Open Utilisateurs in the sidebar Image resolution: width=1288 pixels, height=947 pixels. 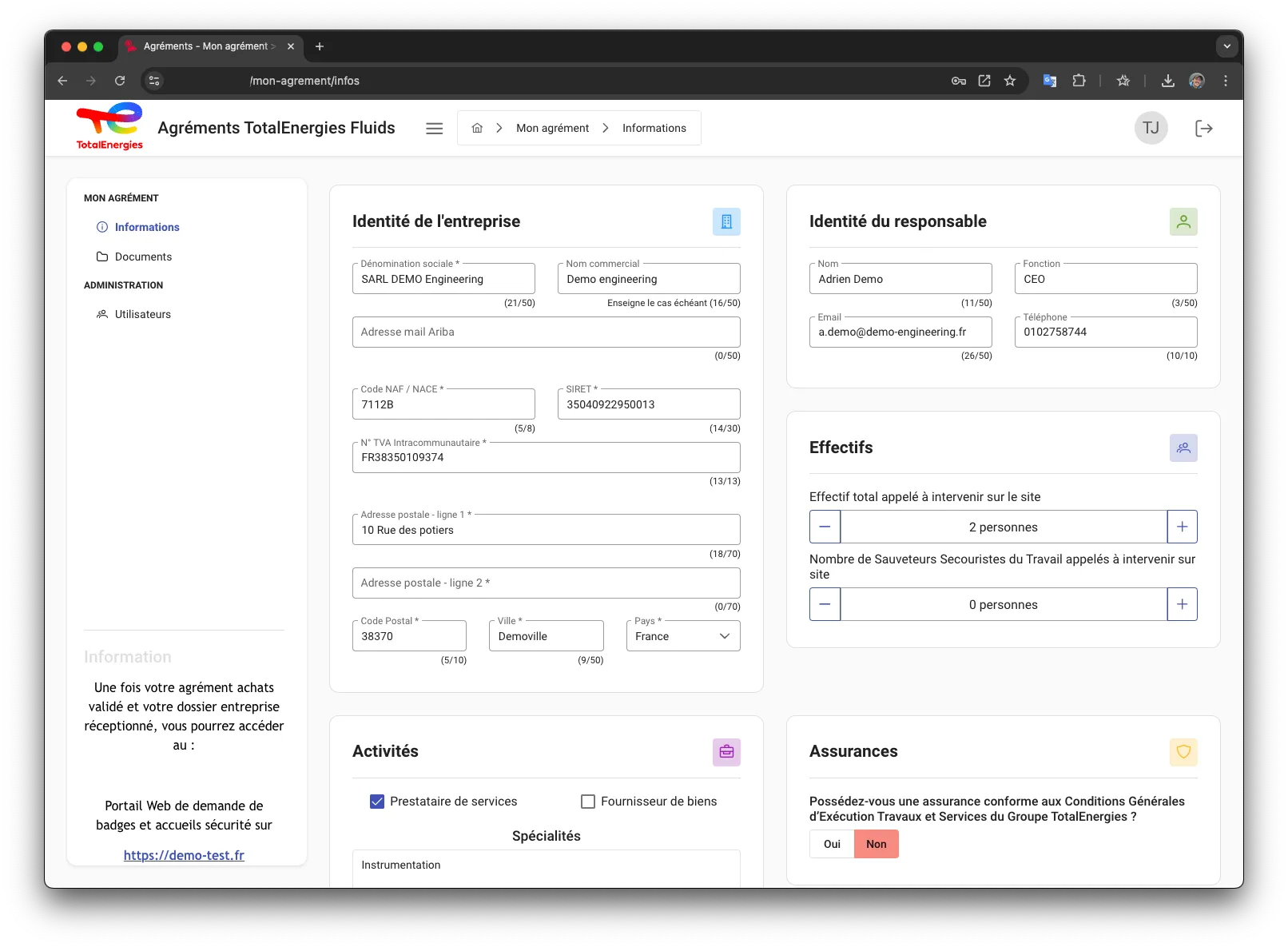[142, 314]
